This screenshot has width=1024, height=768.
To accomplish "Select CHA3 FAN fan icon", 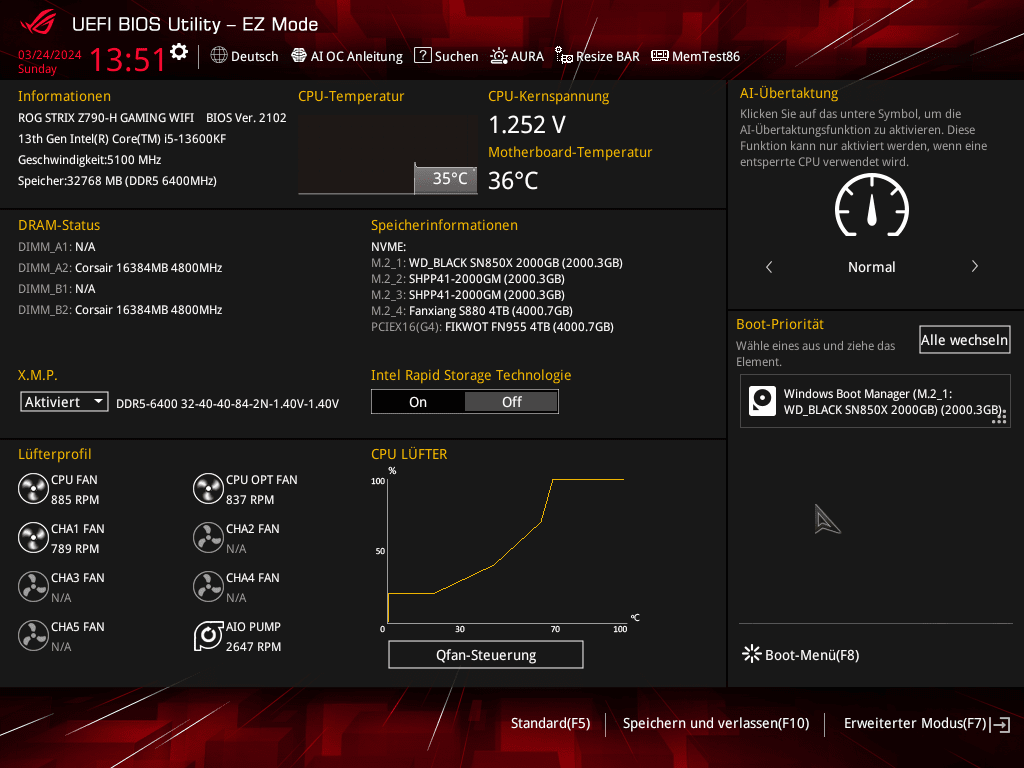I will pos(33,586).
